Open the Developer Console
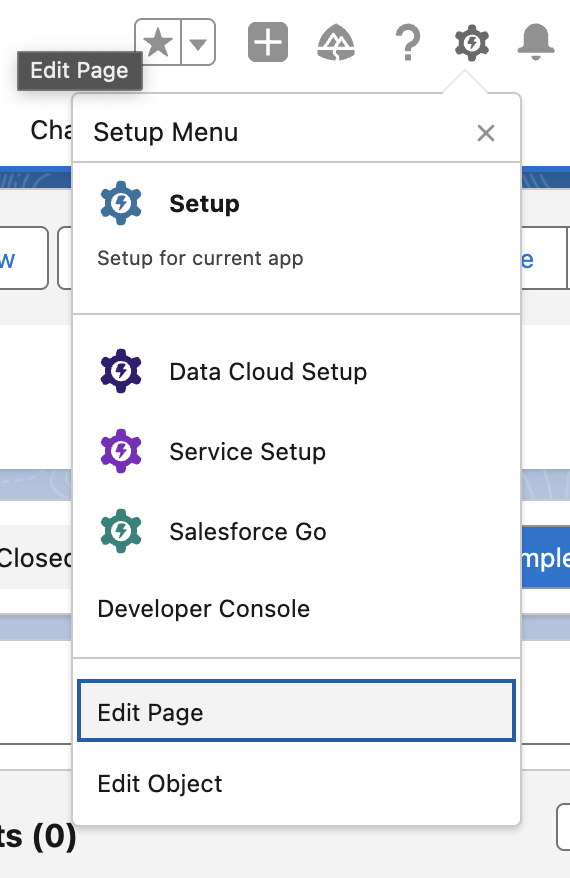 (296, 609)
